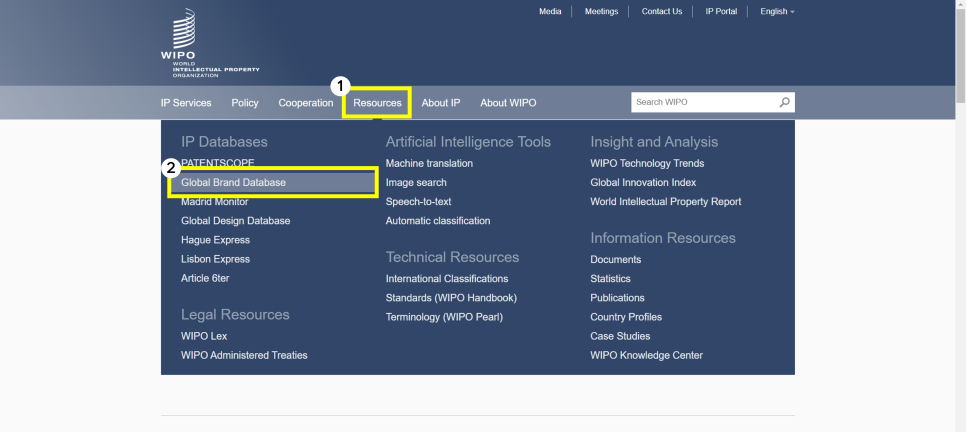Select the Resources menu

[x=377, y=103]
